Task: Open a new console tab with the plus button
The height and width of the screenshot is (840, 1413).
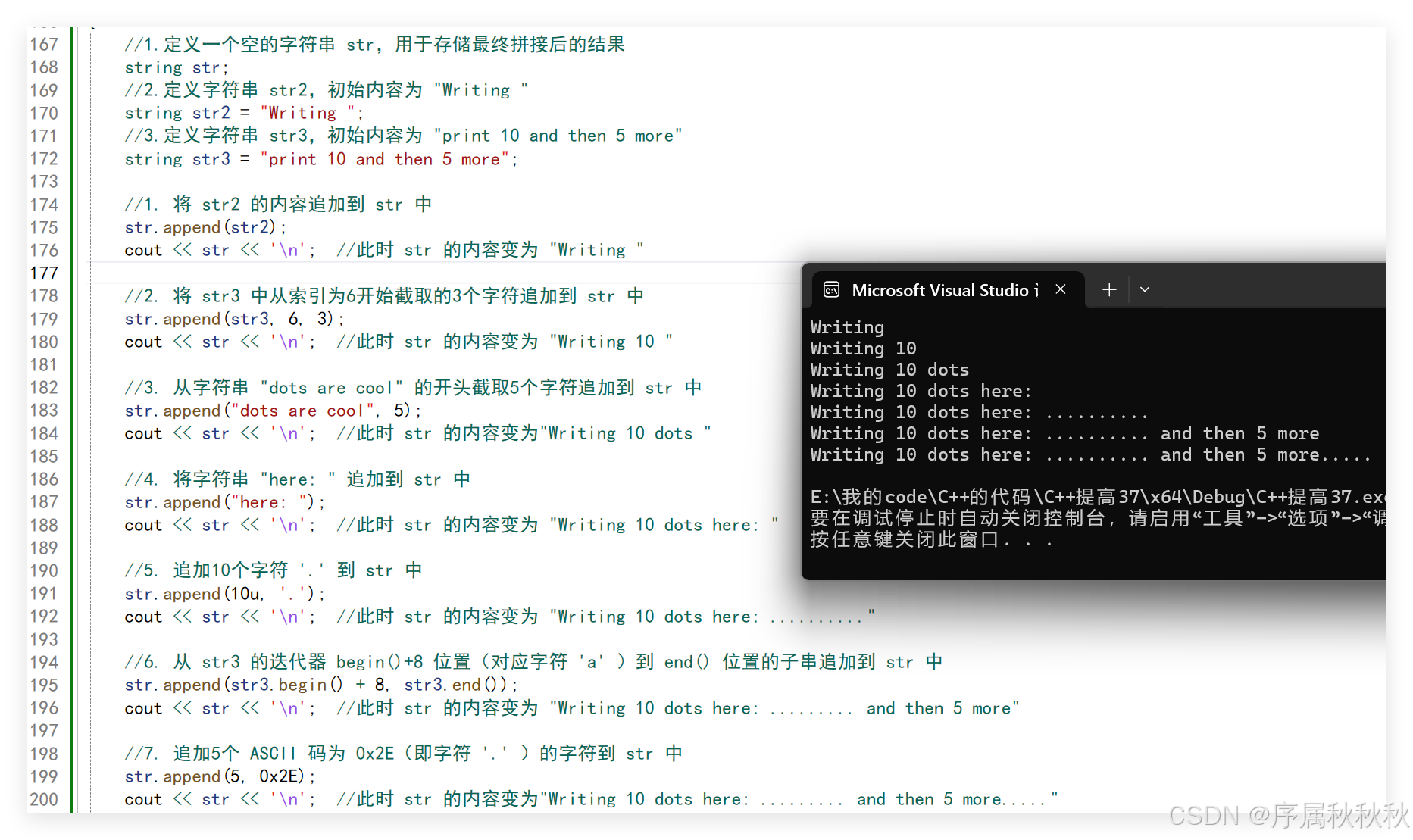Action: pos(1109,289)
